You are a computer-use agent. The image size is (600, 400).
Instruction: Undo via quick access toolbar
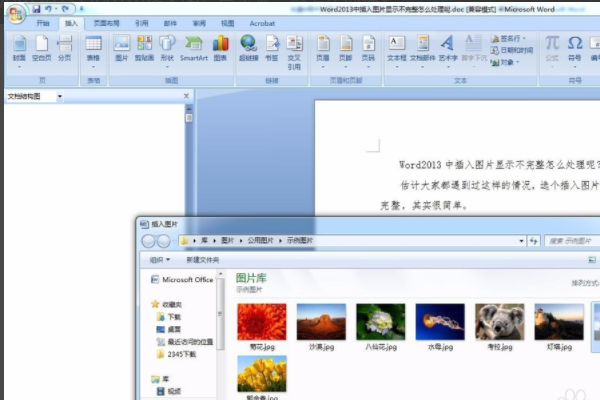[x=48, y=8]
